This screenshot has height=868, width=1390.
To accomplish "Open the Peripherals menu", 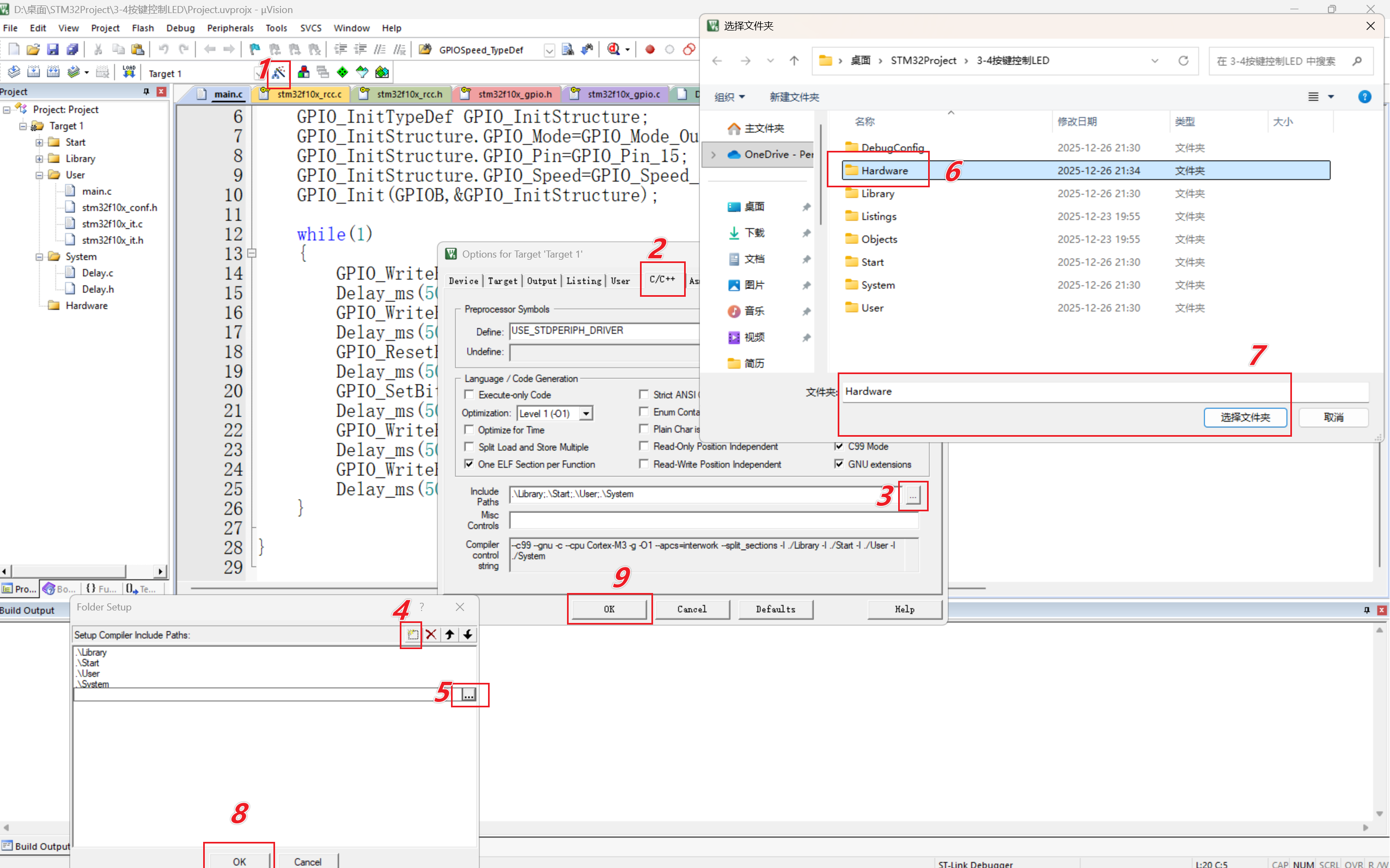I will (230, 28).
